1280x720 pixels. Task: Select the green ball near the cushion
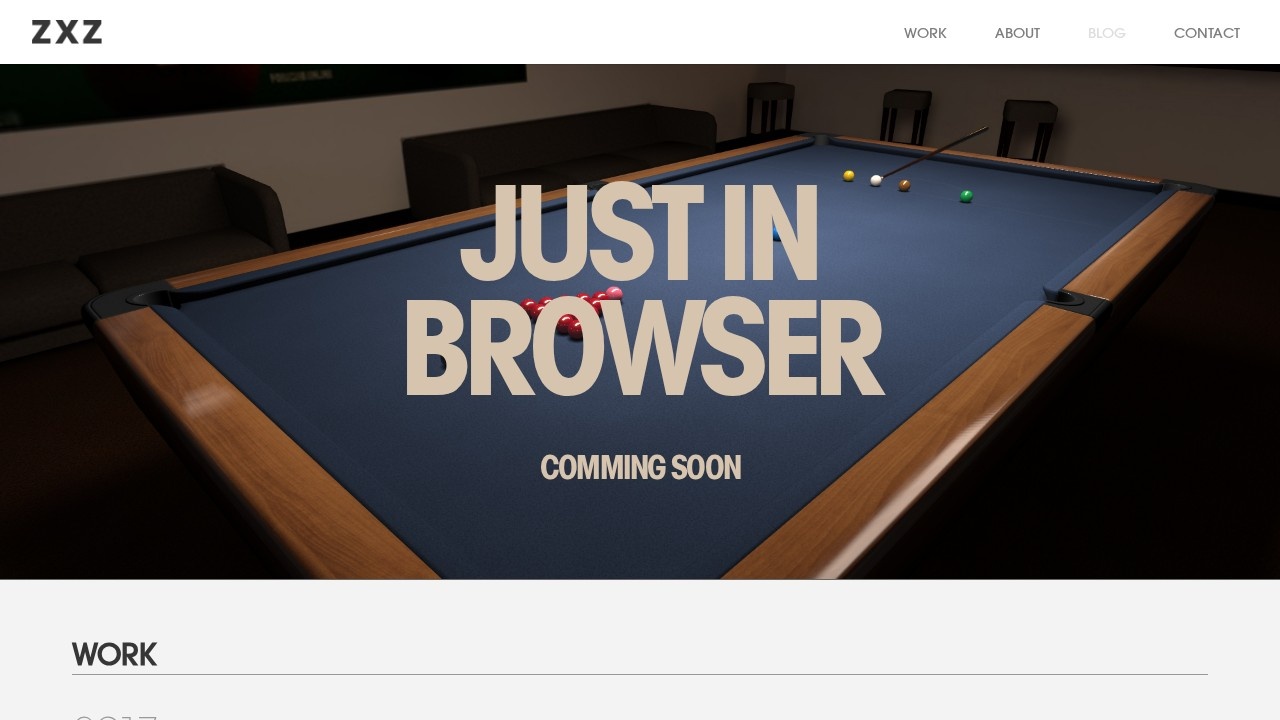click(965, 196)
